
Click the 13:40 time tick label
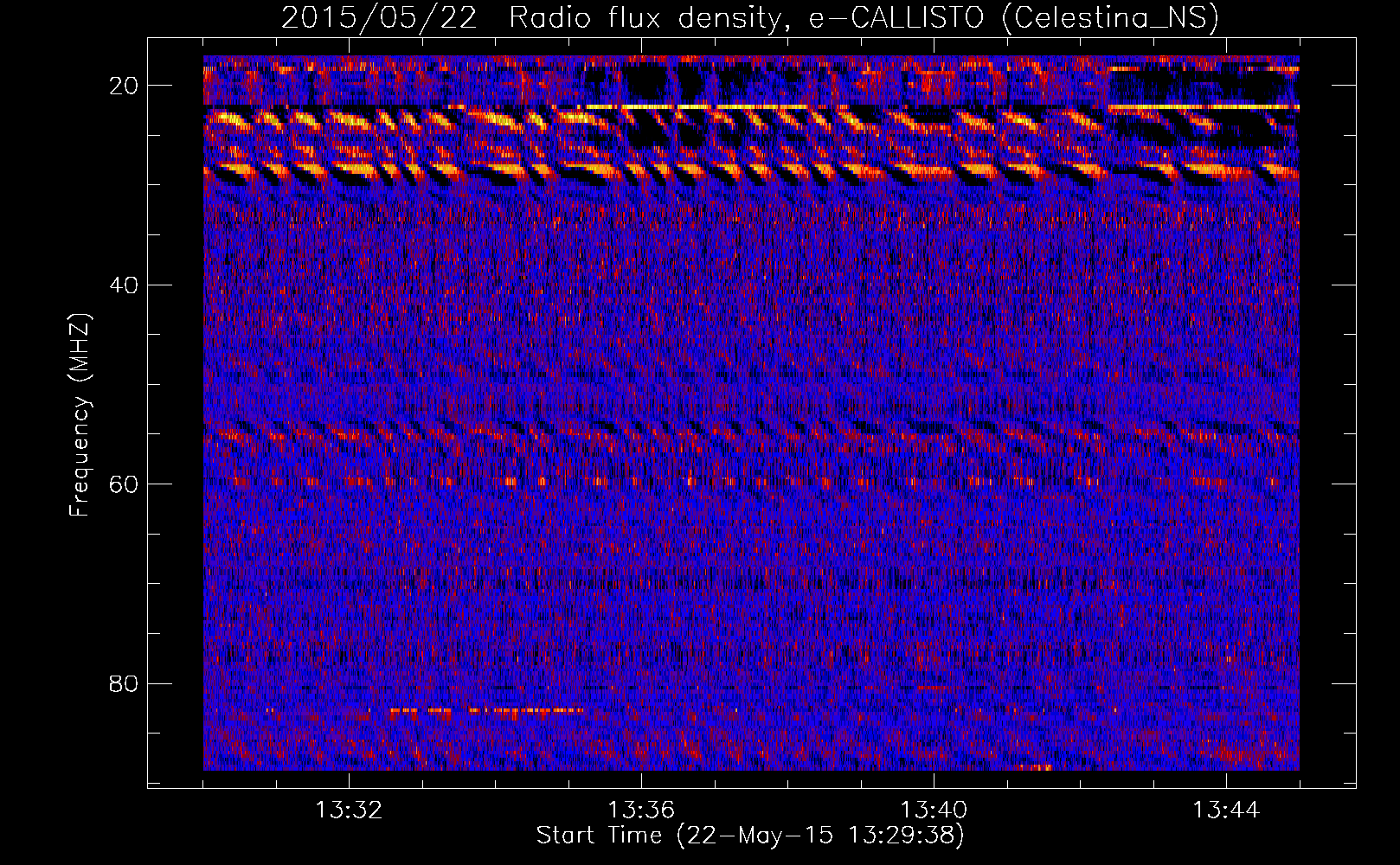[x=934, y=811]
